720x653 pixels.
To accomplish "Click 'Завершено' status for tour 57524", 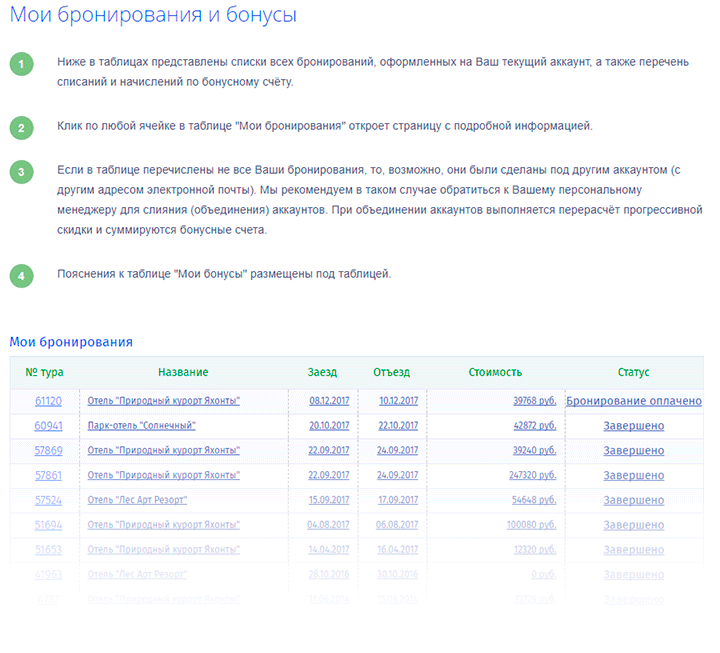I will (634, 500).
